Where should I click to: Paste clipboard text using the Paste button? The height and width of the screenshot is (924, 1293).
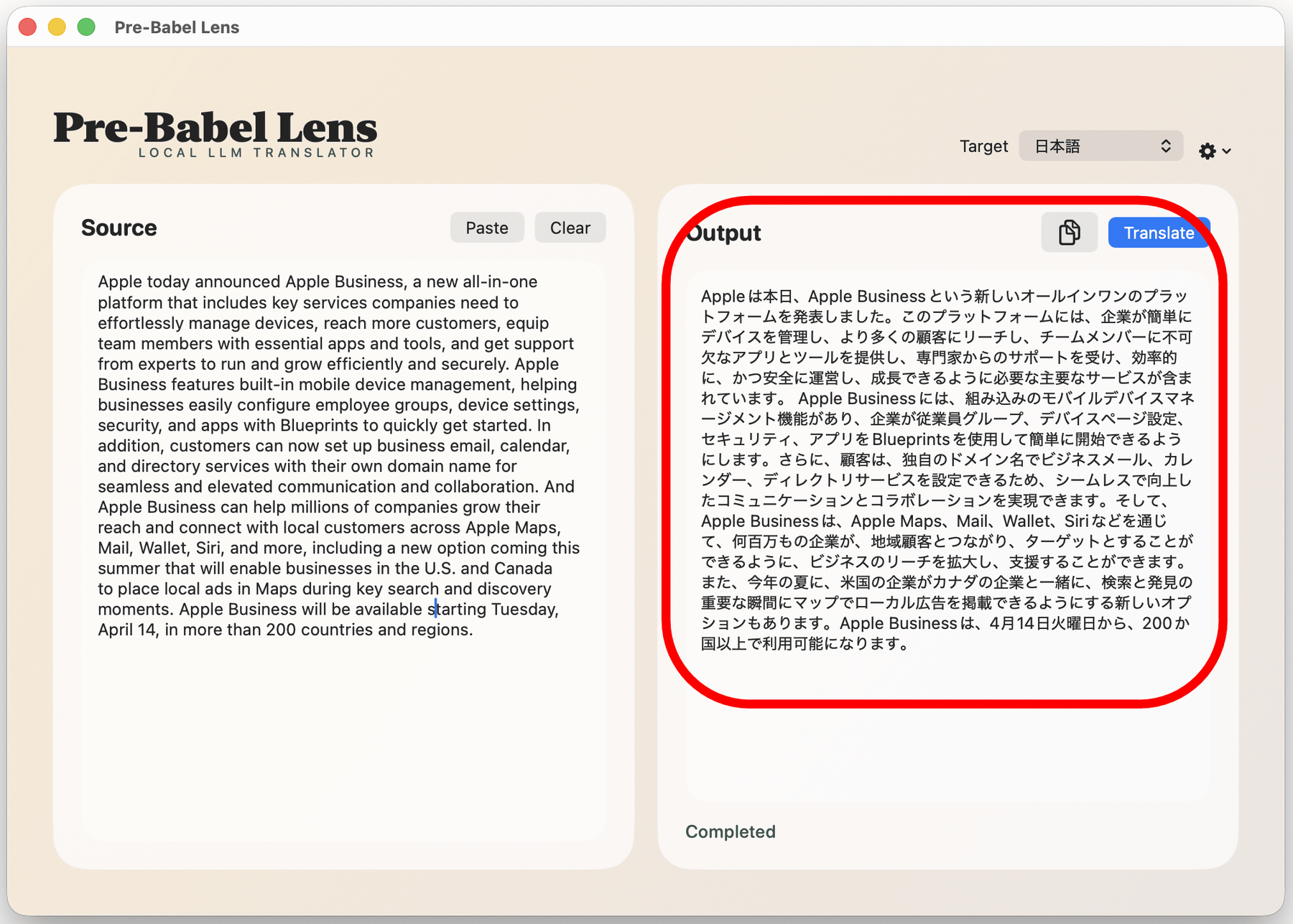[x=486, y=228]
